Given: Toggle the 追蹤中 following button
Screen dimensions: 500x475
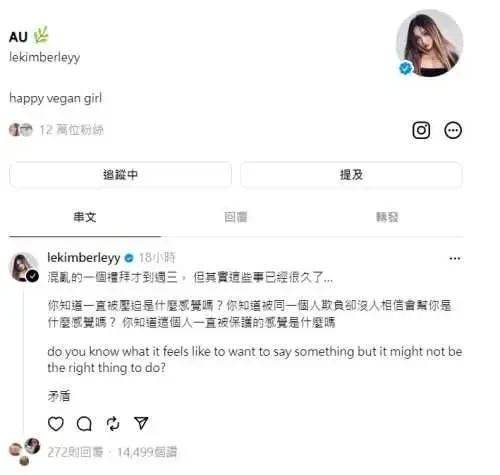Looking at the screenshot, I should [120, 175].
